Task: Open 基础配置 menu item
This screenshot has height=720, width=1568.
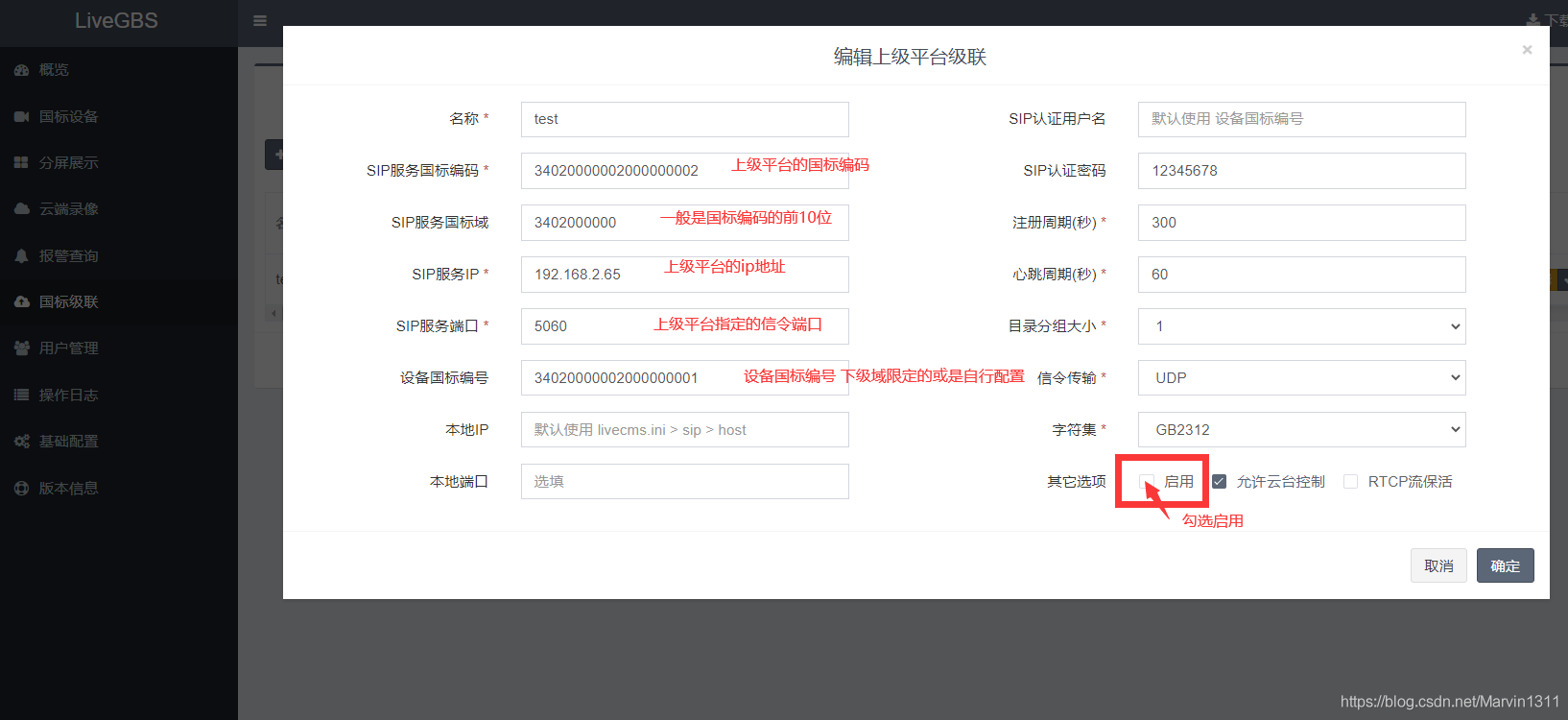Action: [119, 441]
